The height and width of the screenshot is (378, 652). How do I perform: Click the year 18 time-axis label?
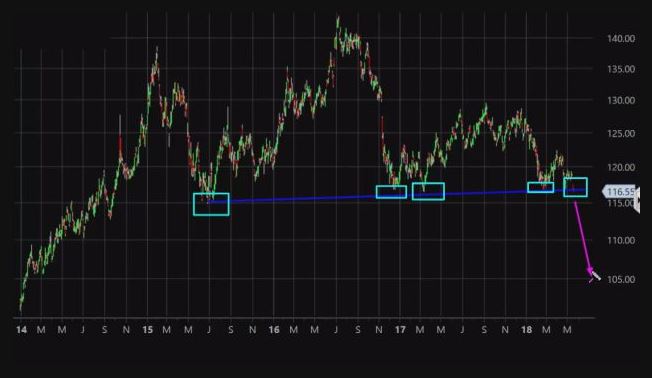[x=526, y=330]
